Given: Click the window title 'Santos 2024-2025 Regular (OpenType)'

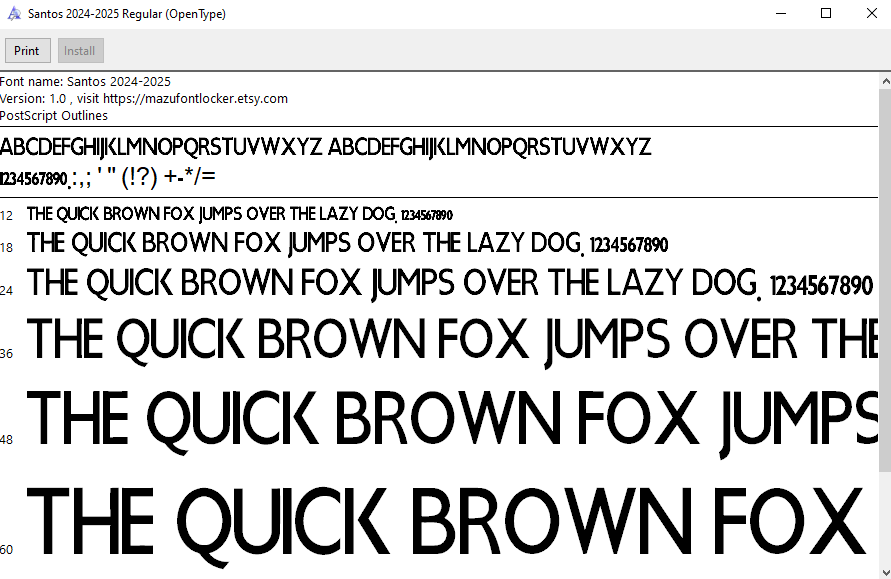Looking at the screenshot, I should click(x=126, y=14).
